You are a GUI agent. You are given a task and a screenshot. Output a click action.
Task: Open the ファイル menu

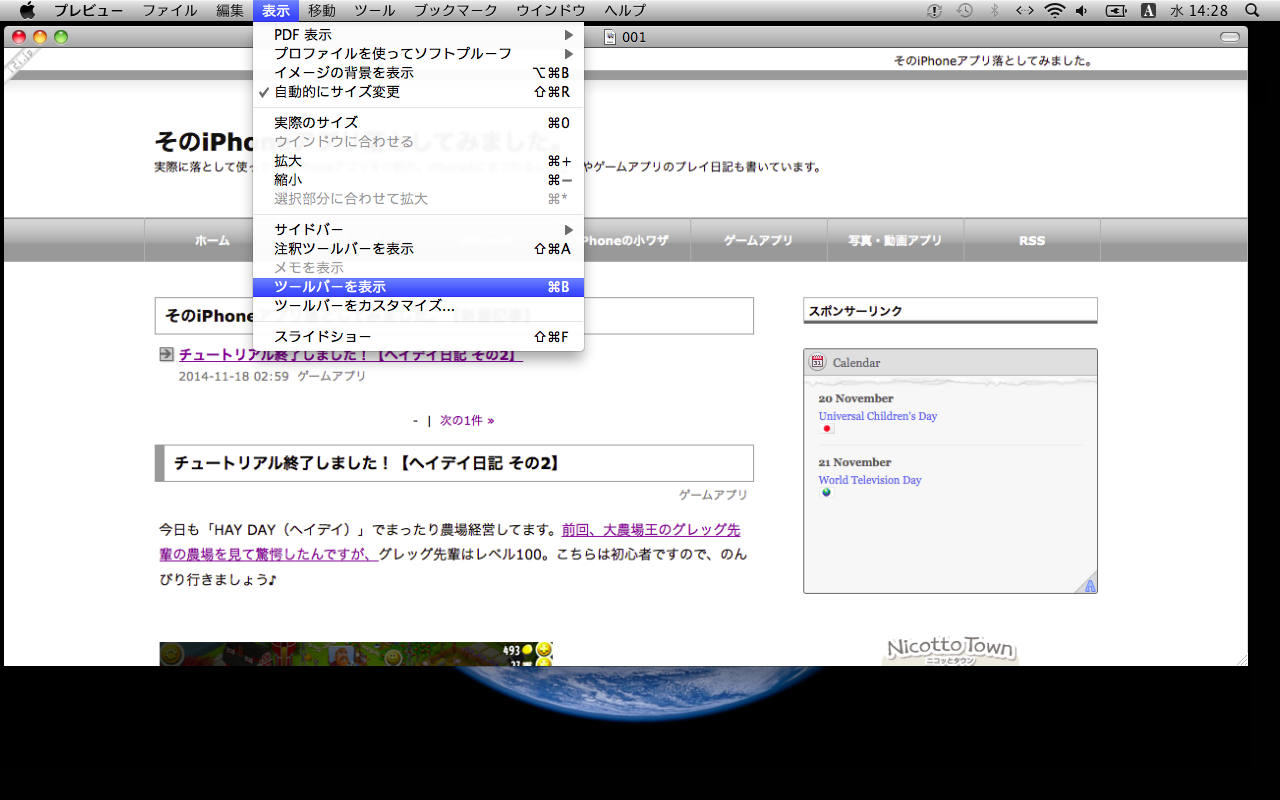pos(169,10)
